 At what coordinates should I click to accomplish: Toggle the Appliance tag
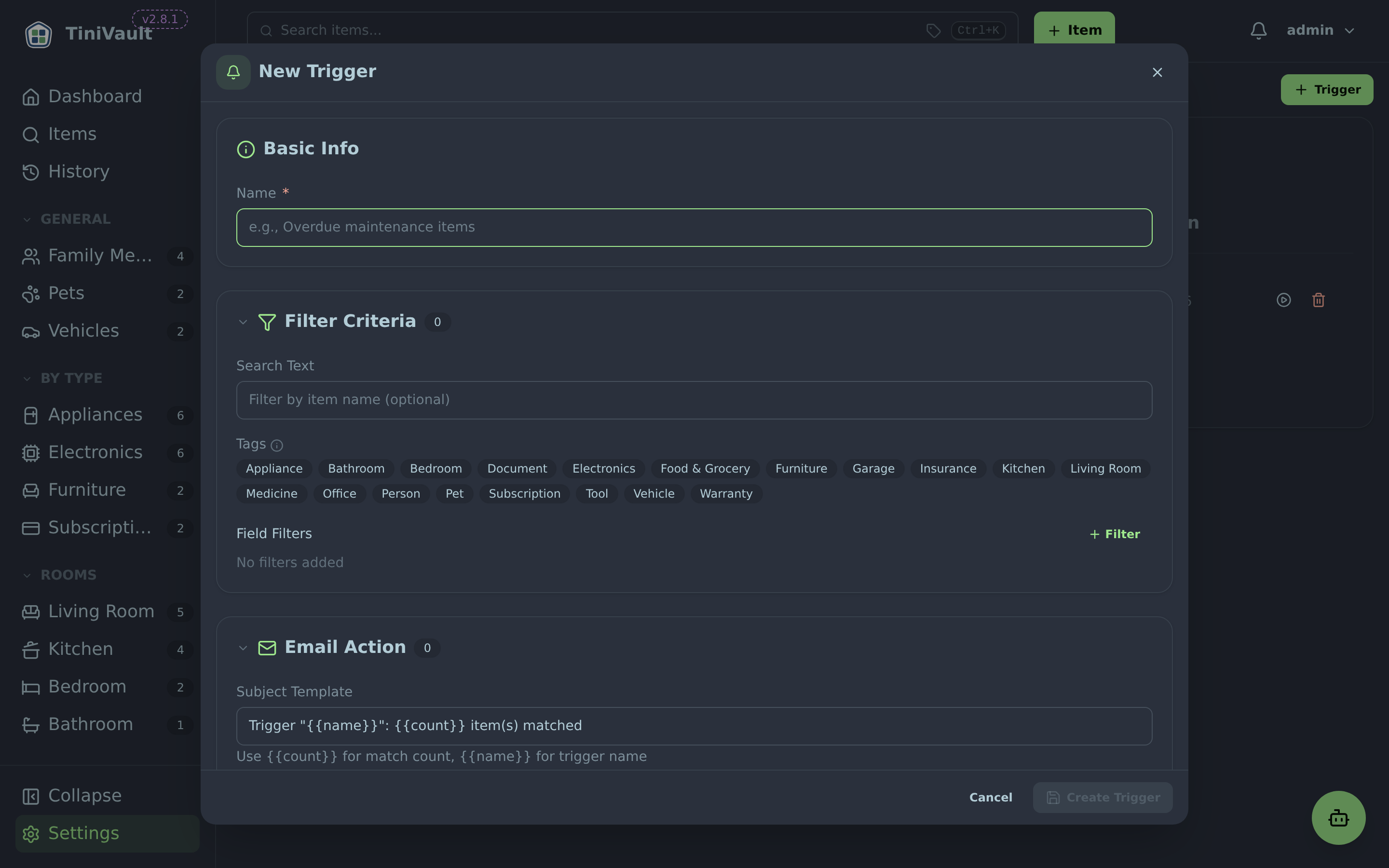pyautogui.click(x=274, y=469)
